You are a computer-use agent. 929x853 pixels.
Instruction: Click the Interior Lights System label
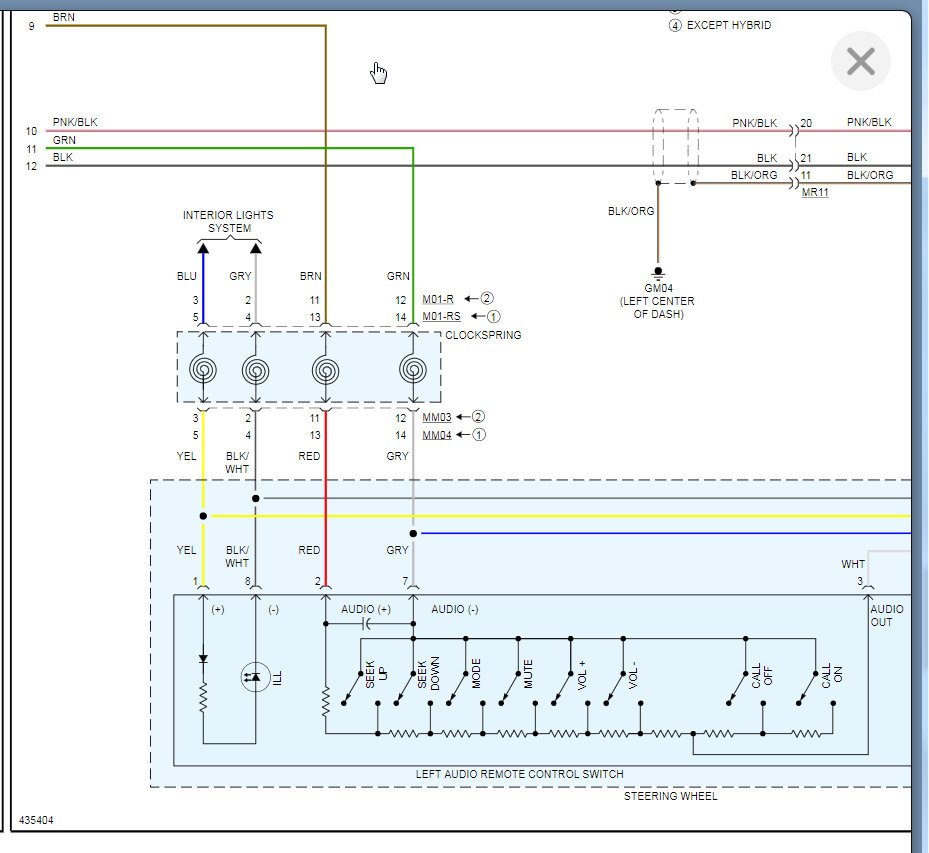229,222
